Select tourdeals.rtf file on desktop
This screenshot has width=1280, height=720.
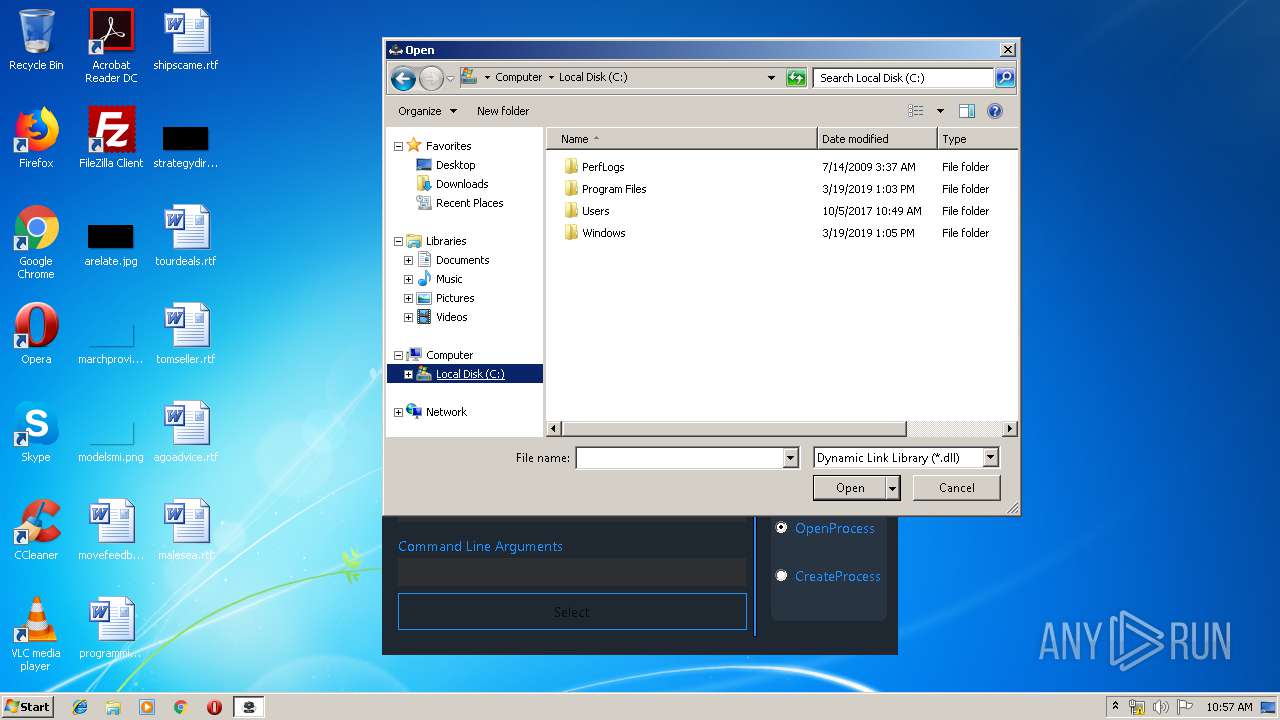(186, 236)
